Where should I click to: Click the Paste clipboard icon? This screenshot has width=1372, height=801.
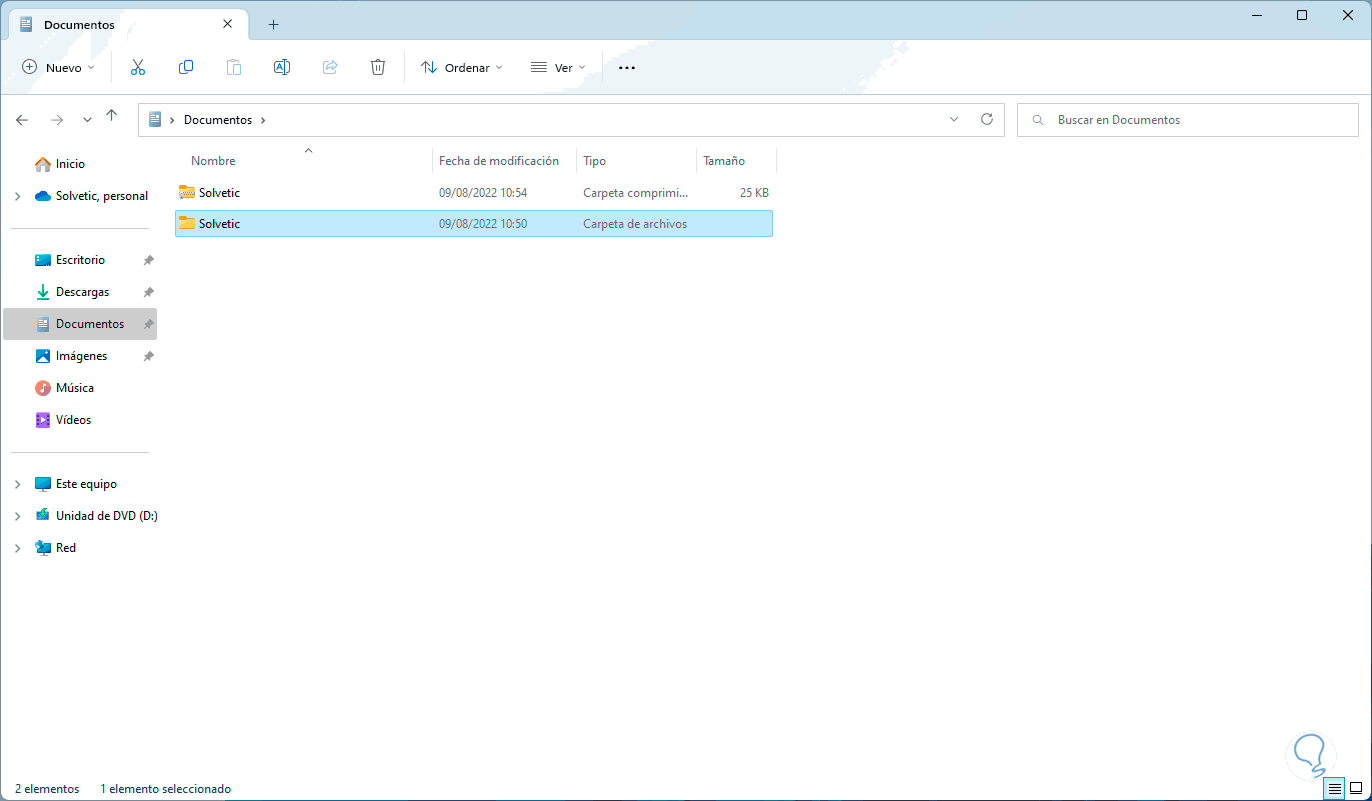click(x=234, y=67)
